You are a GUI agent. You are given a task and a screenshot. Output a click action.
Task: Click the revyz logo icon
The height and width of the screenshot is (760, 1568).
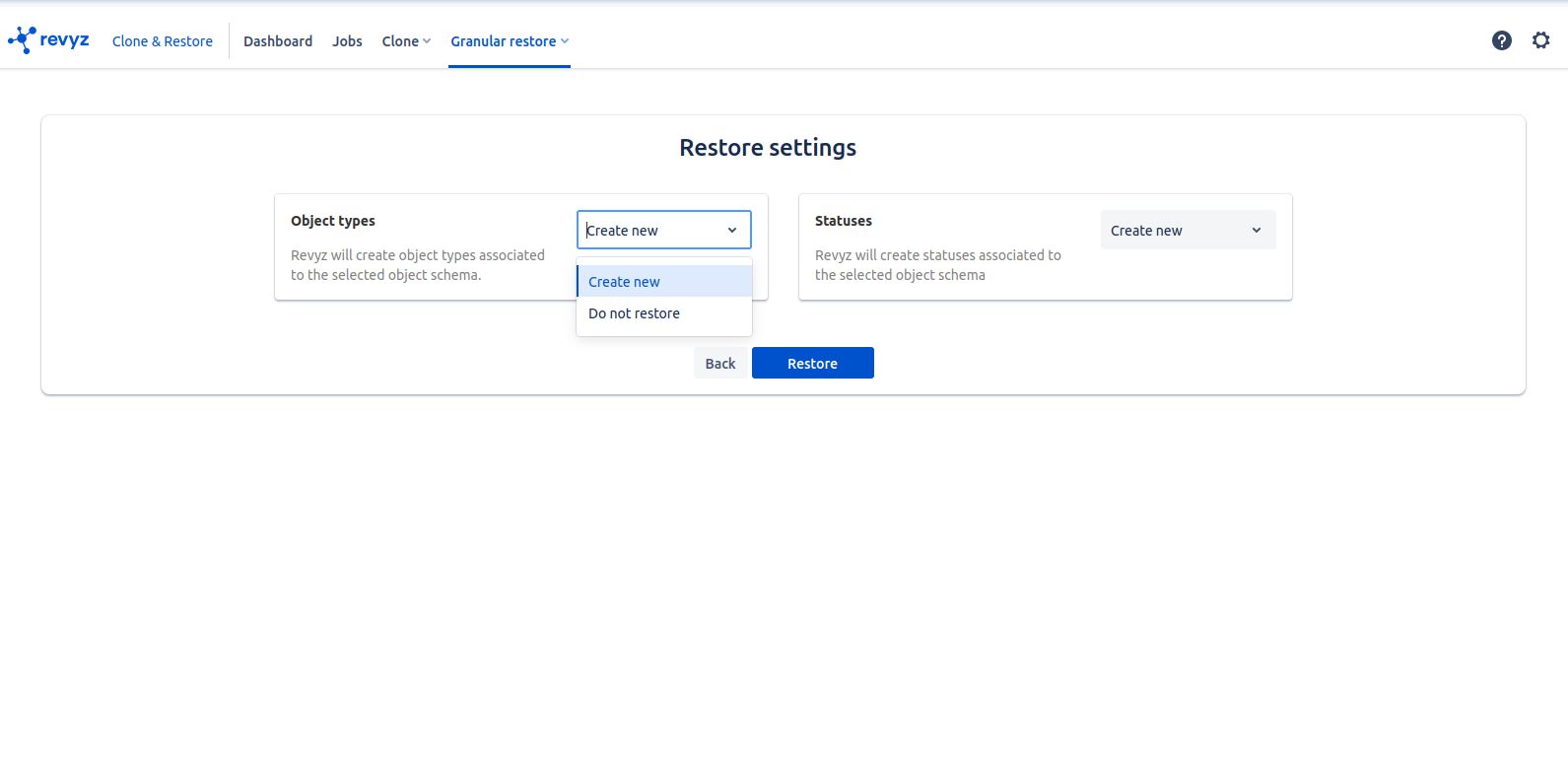pos(22,39)
